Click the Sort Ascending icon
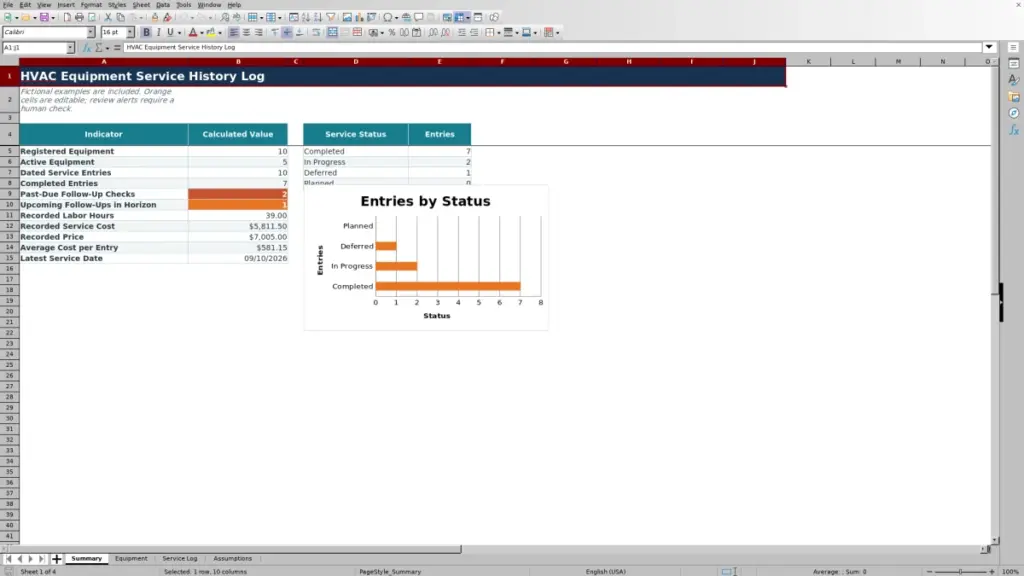This screenshot has width=1024, height=576. click(x=306, y=18)
